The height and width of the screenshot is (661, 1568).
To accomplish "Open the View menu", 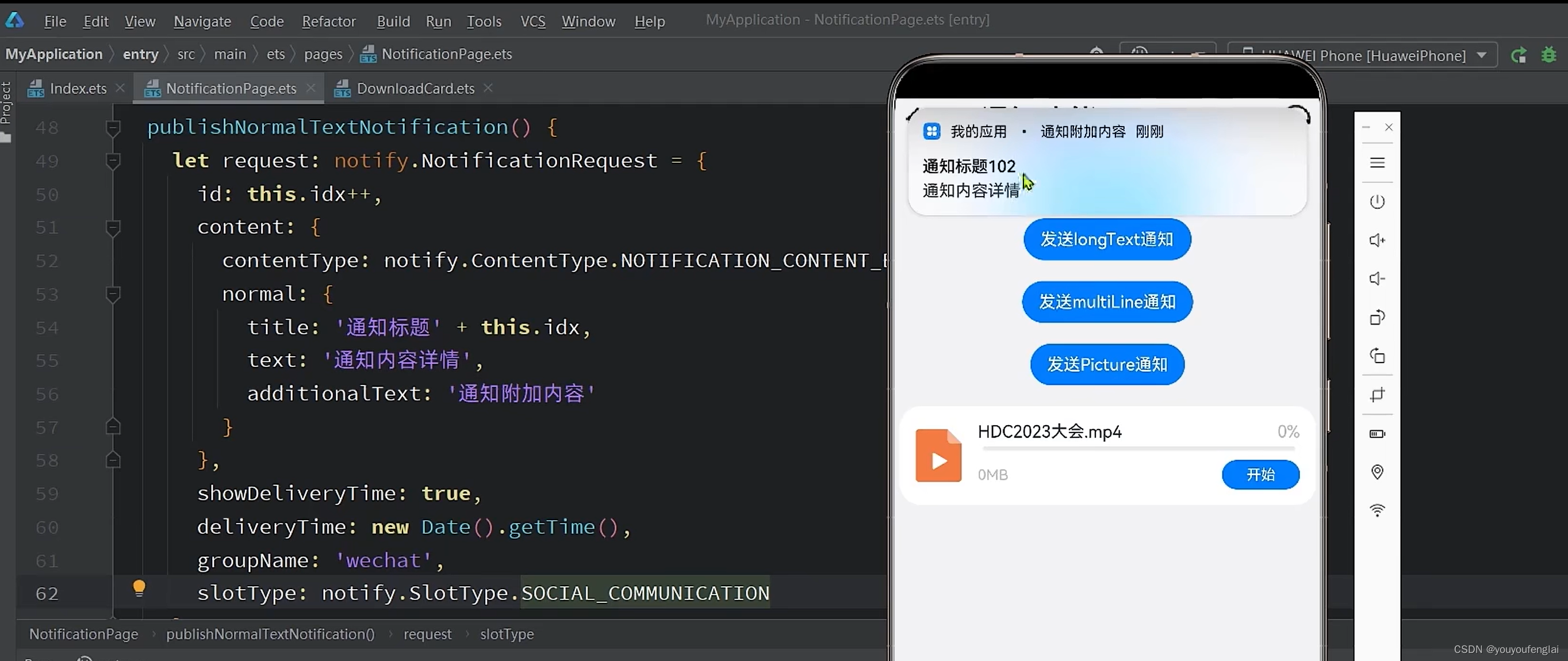I will [x=140, y=21].
